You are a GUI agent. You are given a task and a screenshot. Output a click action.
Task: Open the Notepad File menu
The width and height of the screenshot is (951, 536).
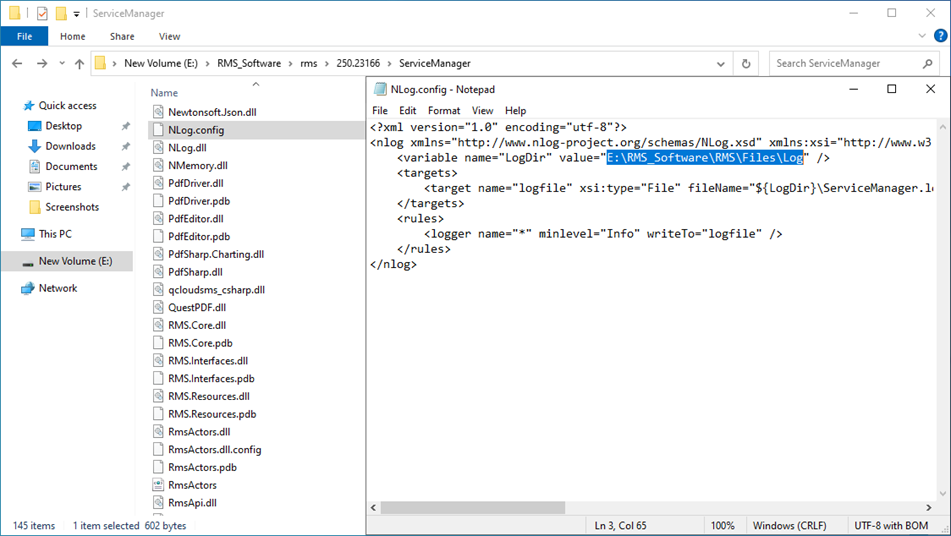380,110
